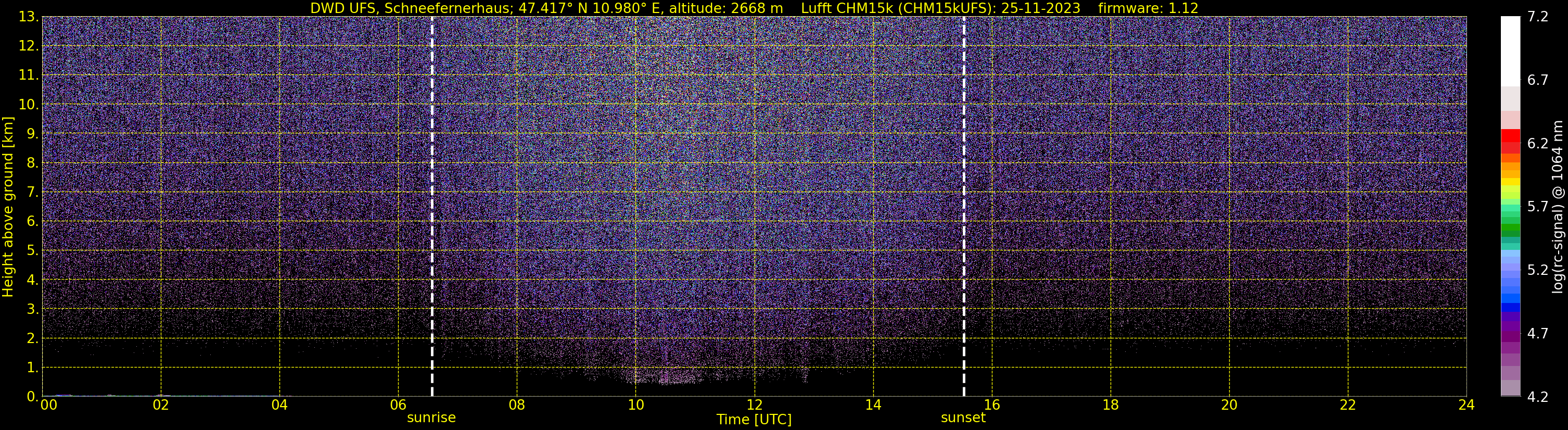The image size is (1568, 430).
Task: Click the colorbar value '4.7'
Action: click(x=1538, y=334)
